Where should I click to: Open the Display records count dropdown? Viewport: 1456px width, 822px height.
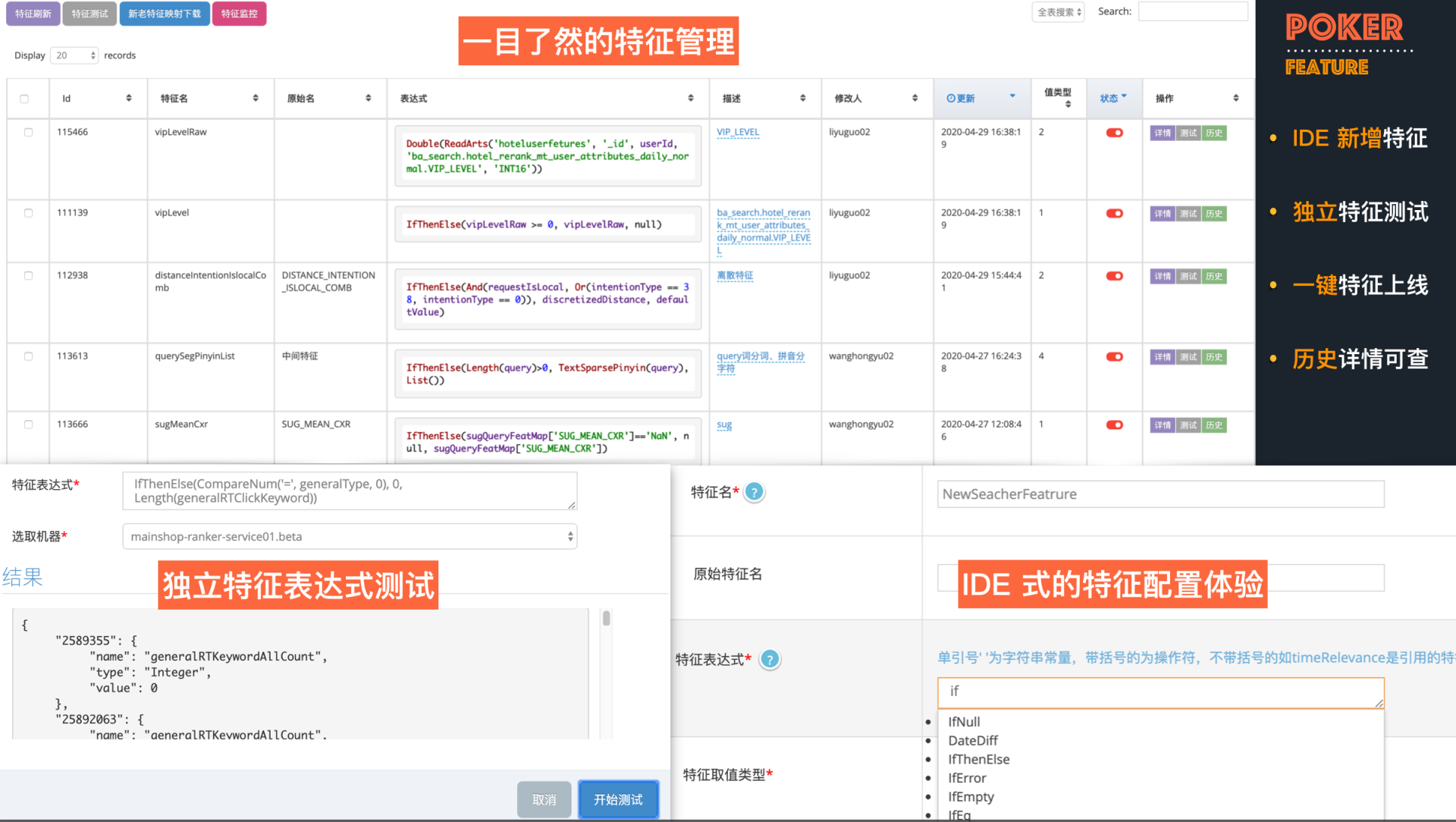coord(74,55)
